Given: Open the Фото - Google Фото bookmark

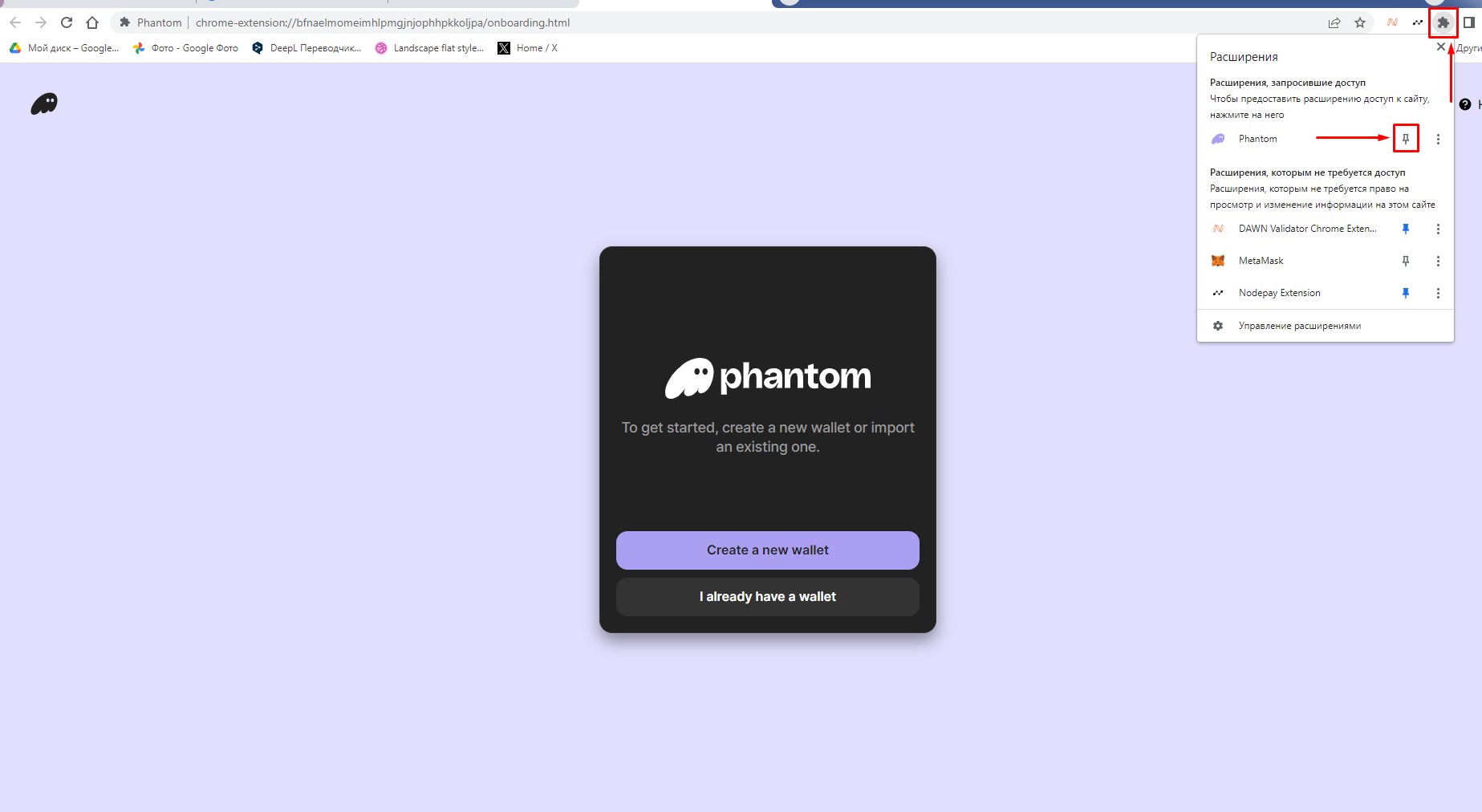Looking at the screenshot, I should (x=185, y=48).
